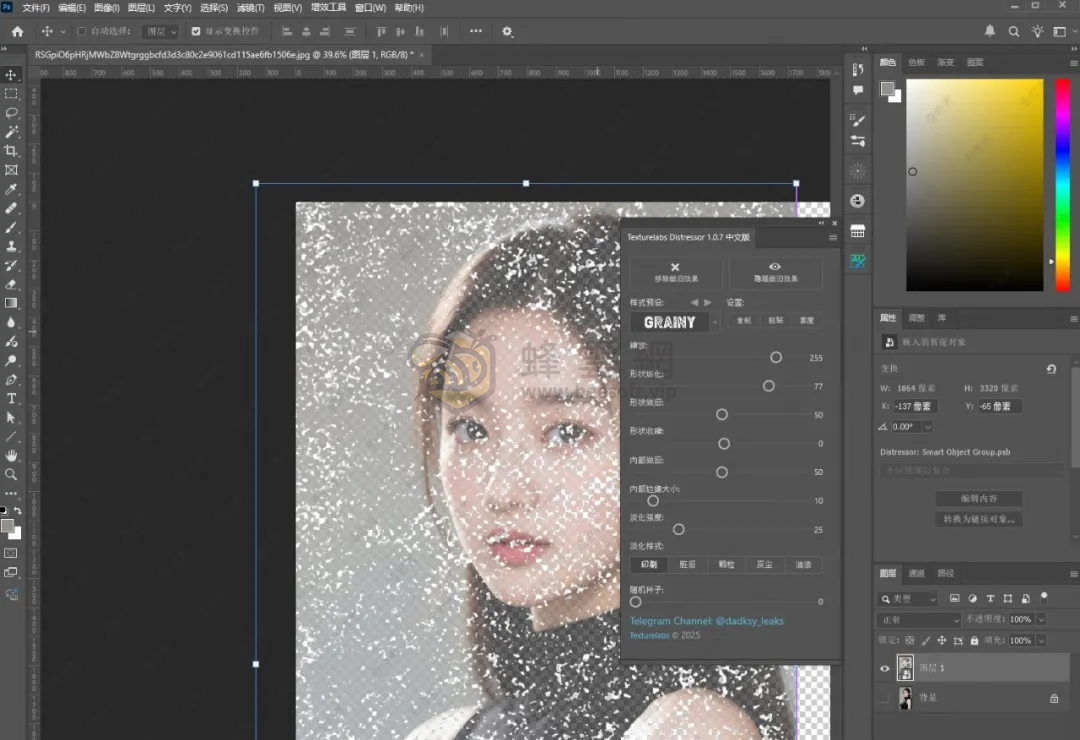This screenshot has height=740, width=1080.
Task: Toggle 隐藏做旧效果 eye button in Distressor
Action: point(776,272)
